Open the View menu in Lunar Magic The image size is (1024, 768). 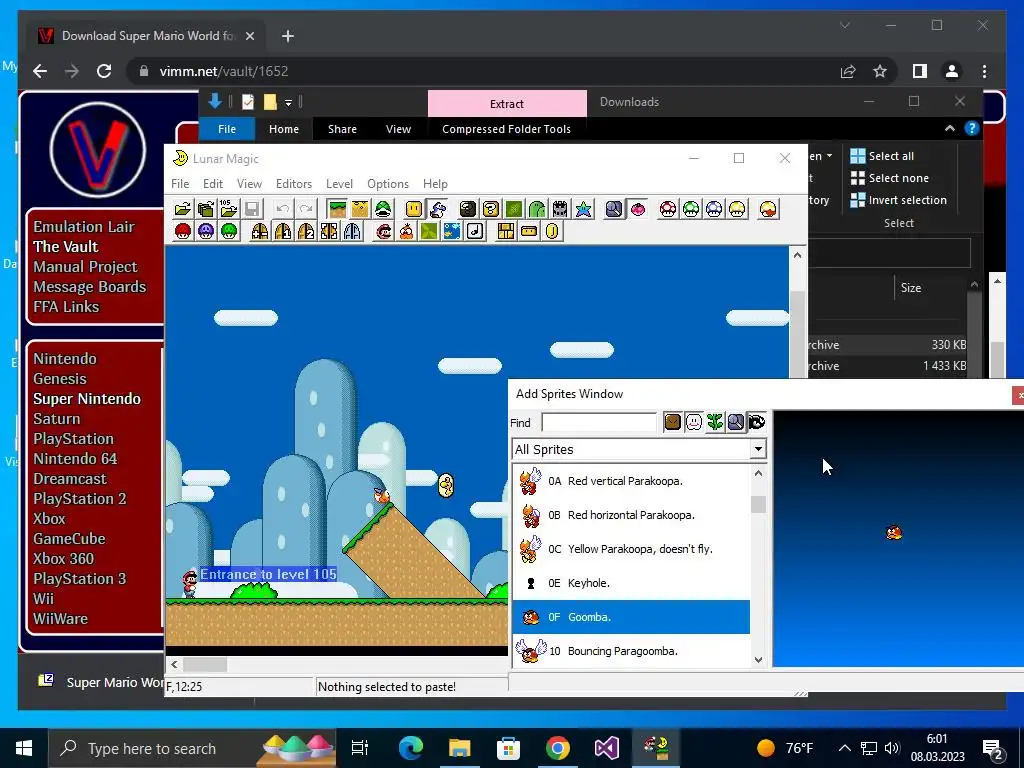click(x=249, y=184)
